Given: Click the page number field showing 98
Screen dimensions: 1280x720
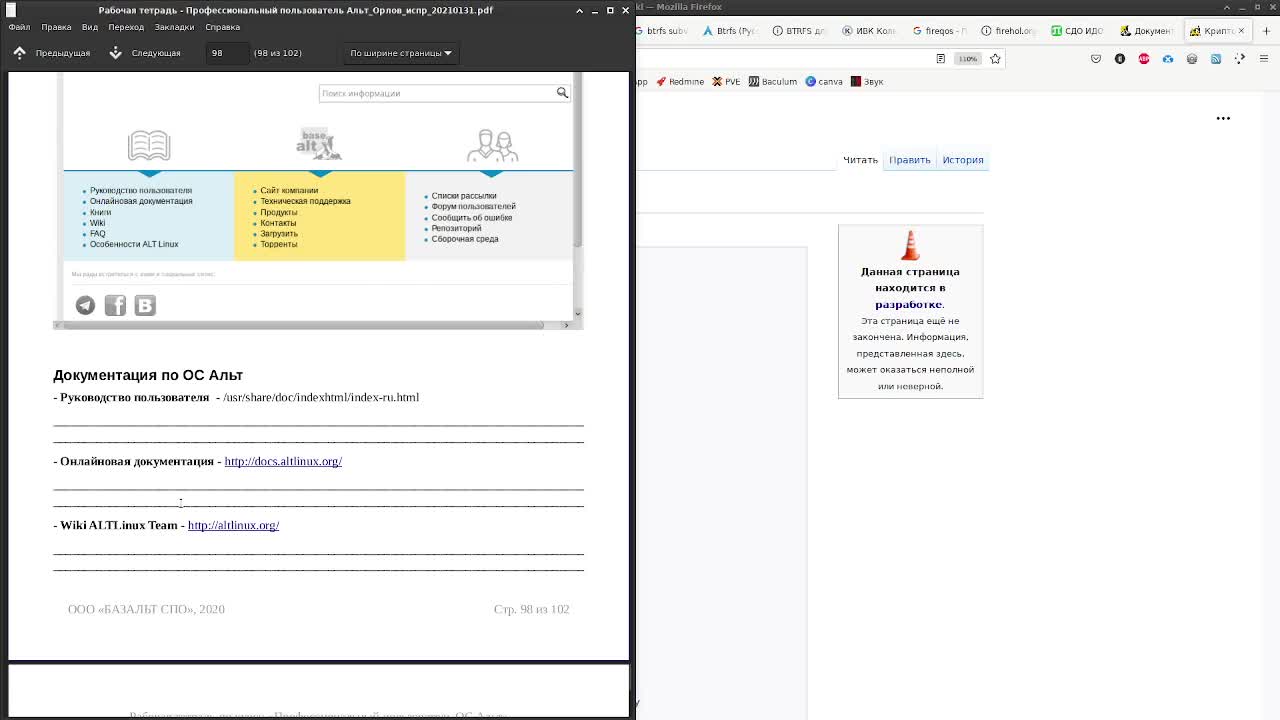Looking at the screenshot, I should [227, 53].
